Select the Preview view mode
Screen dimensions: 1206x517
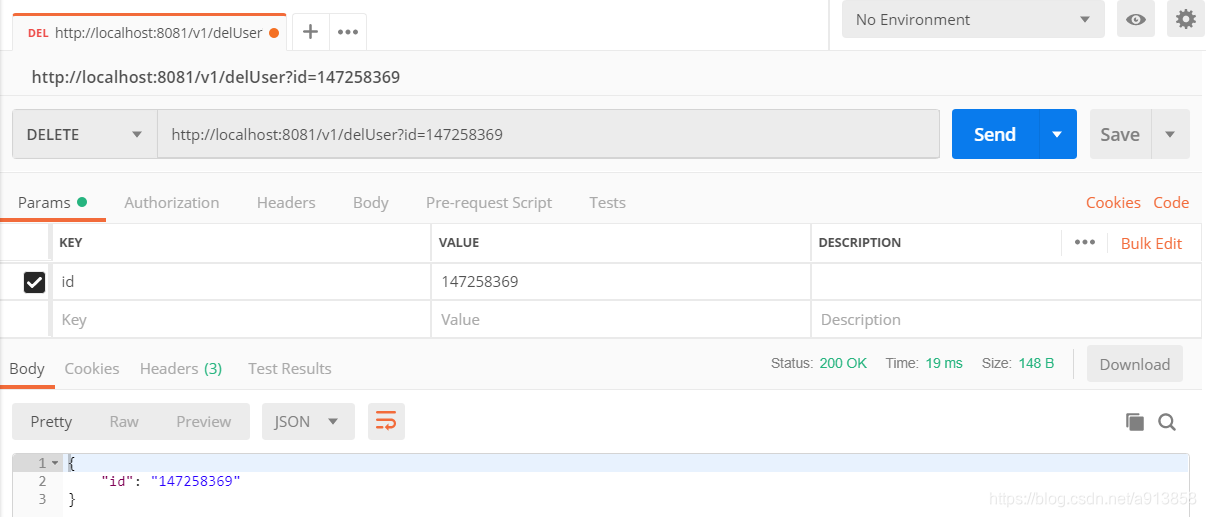pos(204,421)
